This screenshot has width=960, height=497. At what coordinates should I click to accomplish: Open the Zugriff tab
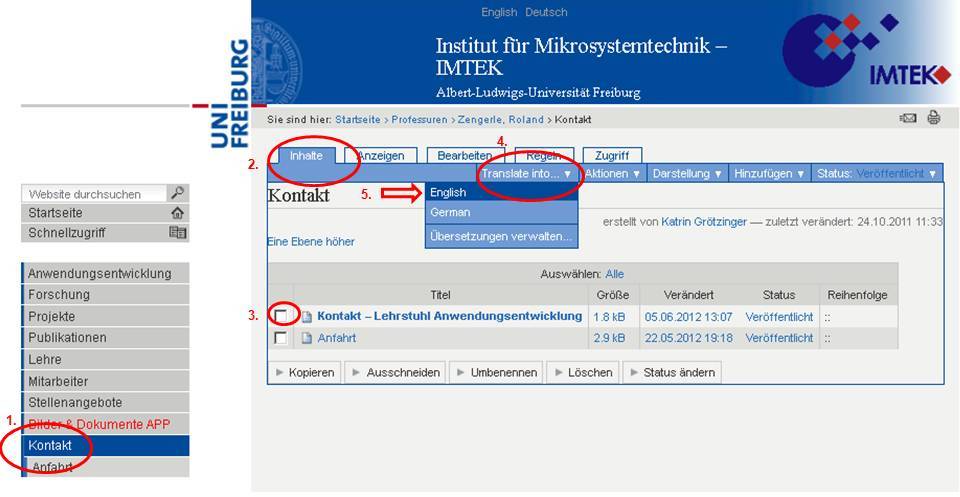point(612,156)
